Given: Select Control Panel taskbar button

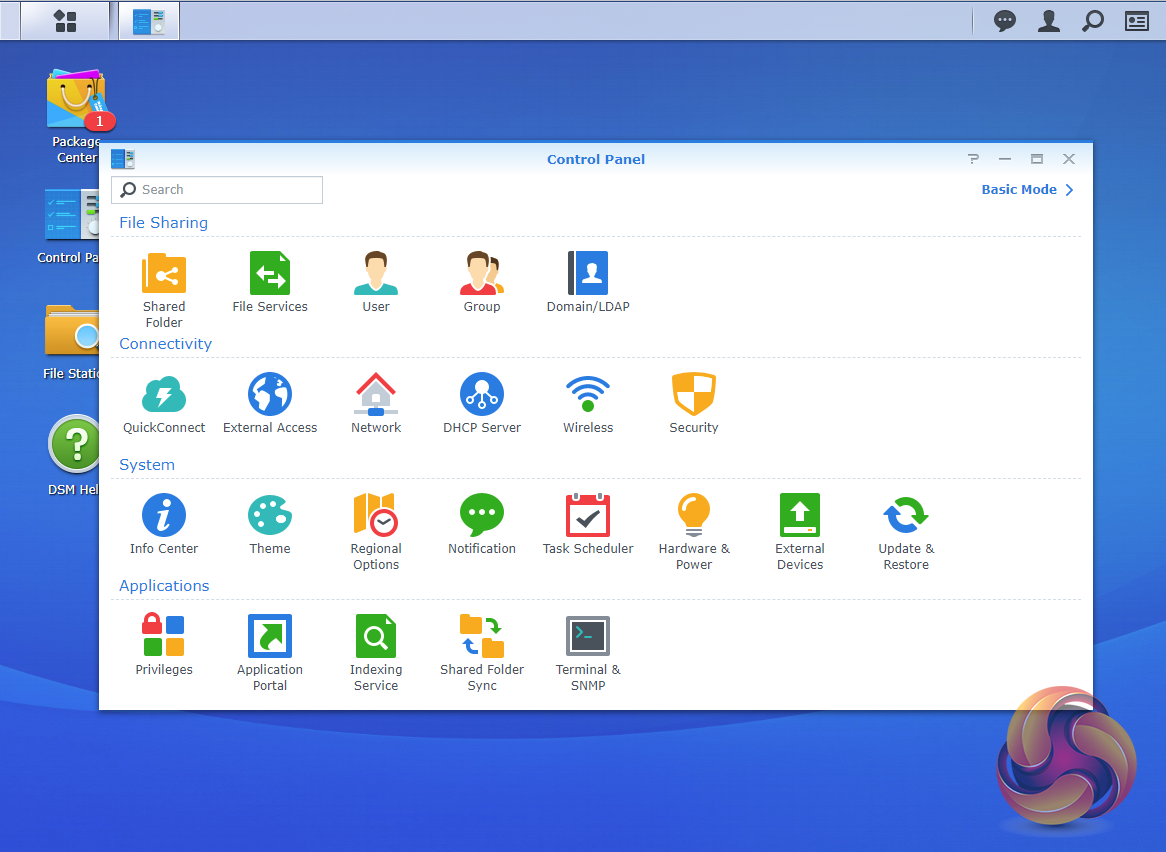Looking at the screenshot, I should 149,21.
